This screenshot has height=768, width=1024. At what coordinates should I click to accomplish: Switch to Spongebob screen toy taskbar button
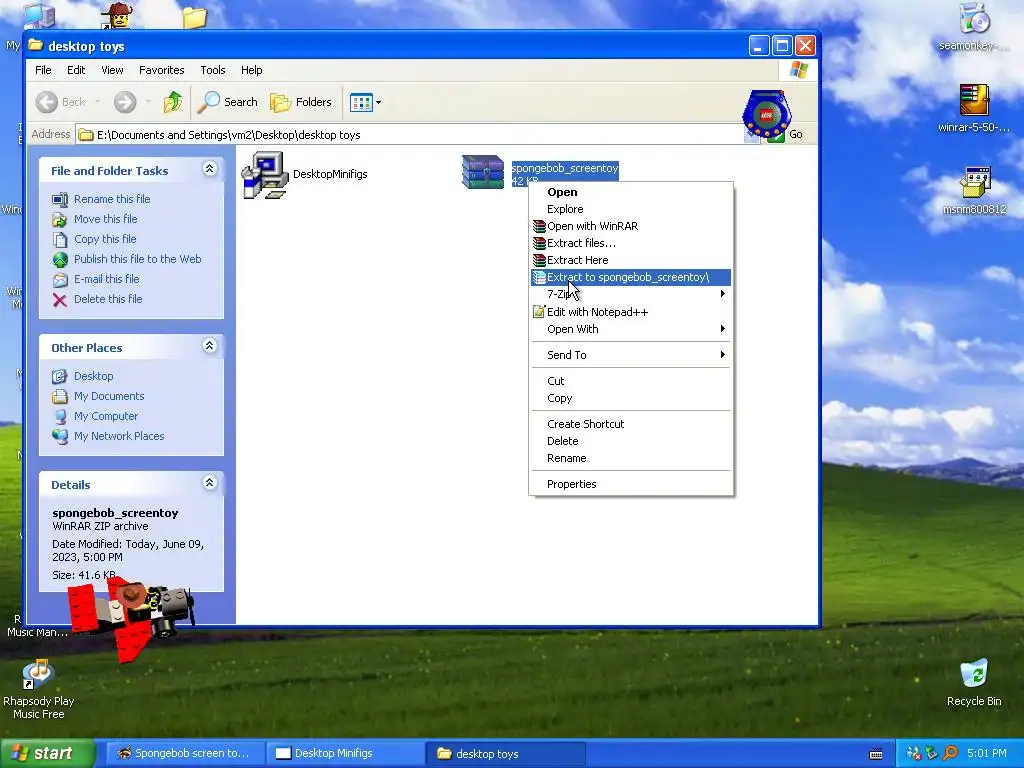pyautogui.click(x=184, y=754)
